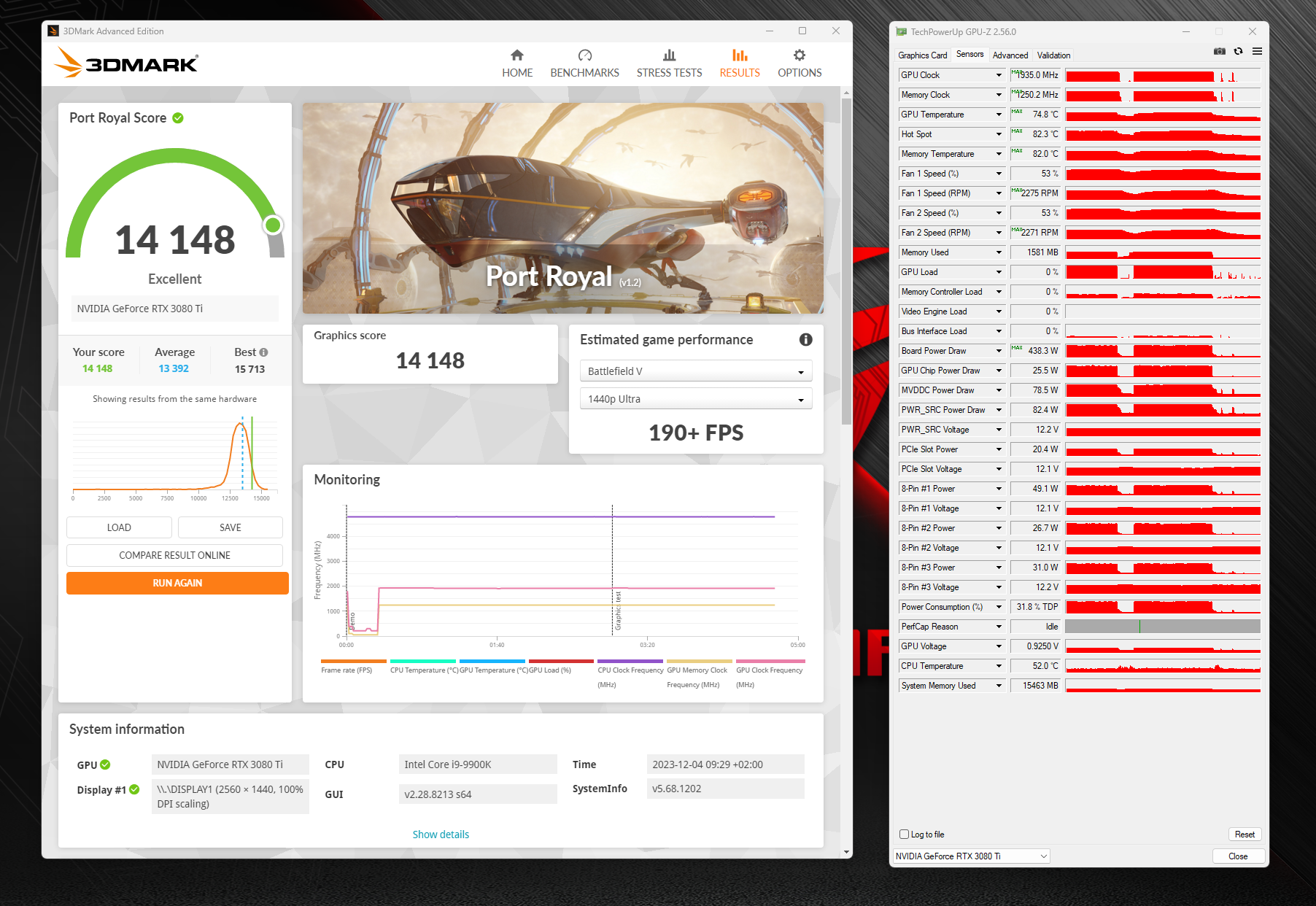Click the 3DMark logo
1316x906 pixels.
[x=127, y=63]
